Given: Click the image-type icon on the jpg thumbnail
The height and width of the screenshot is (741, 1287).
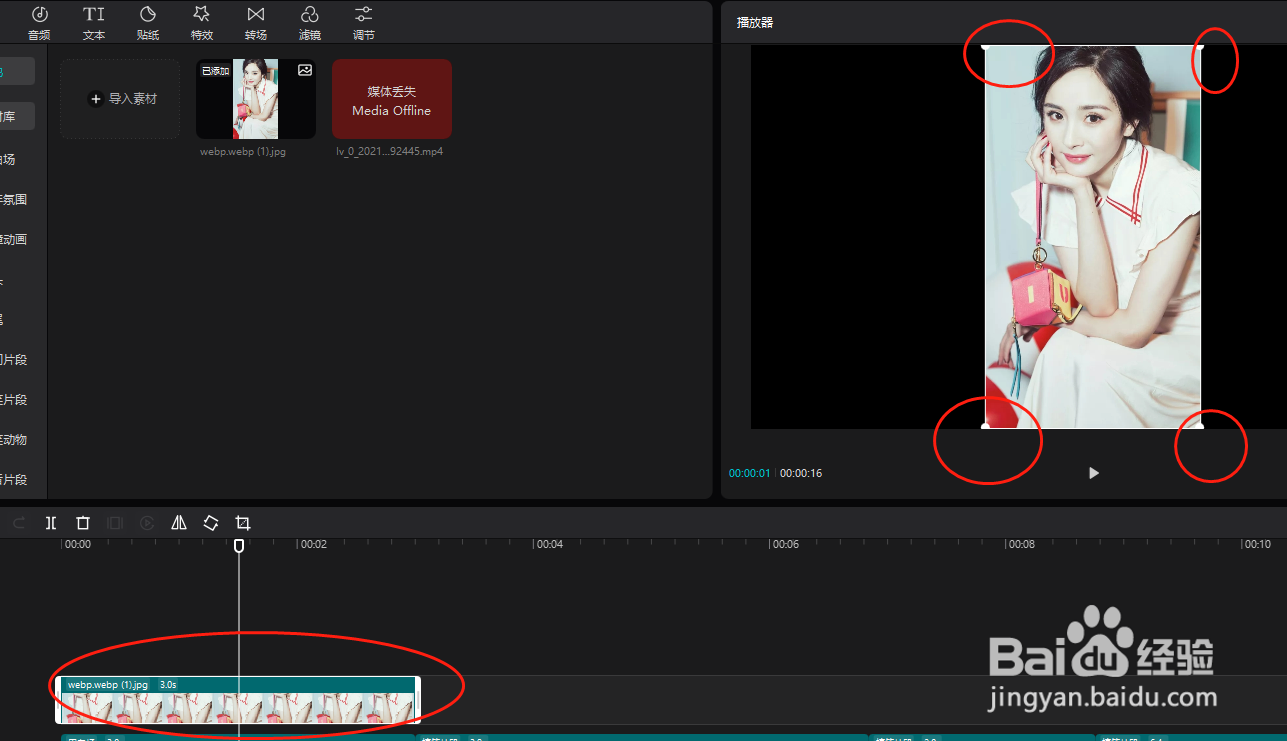Looking at the screenshot, I should point(305,71).
